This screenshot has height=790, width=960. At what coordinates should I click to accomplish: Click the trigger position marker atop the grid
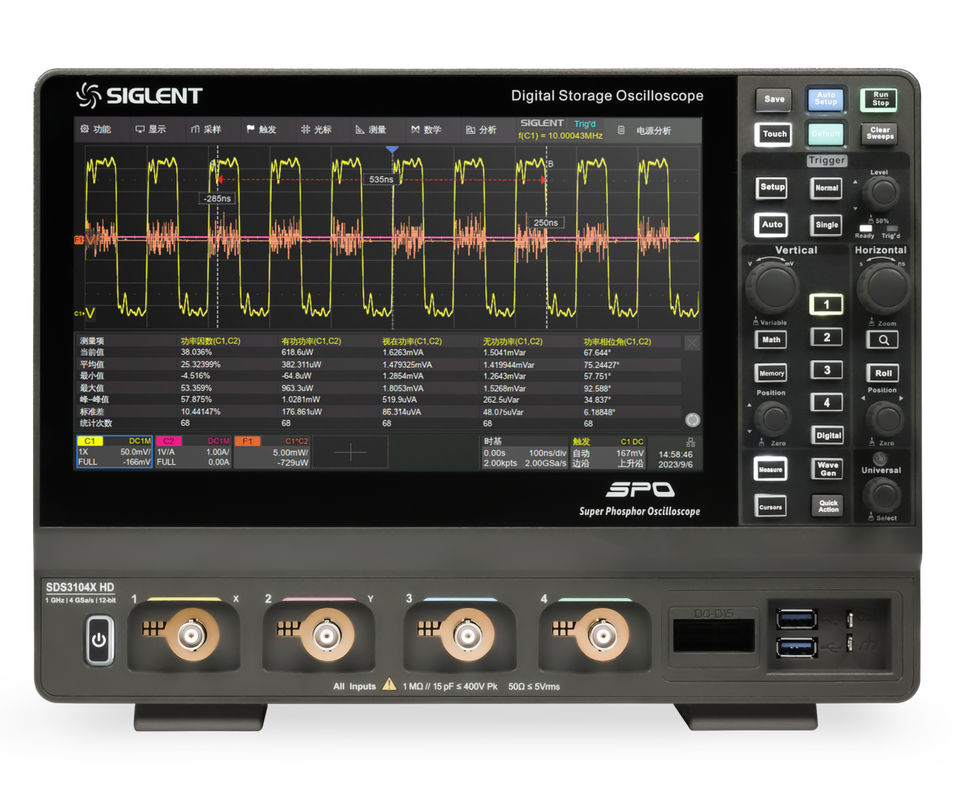[x=392, y=149]
